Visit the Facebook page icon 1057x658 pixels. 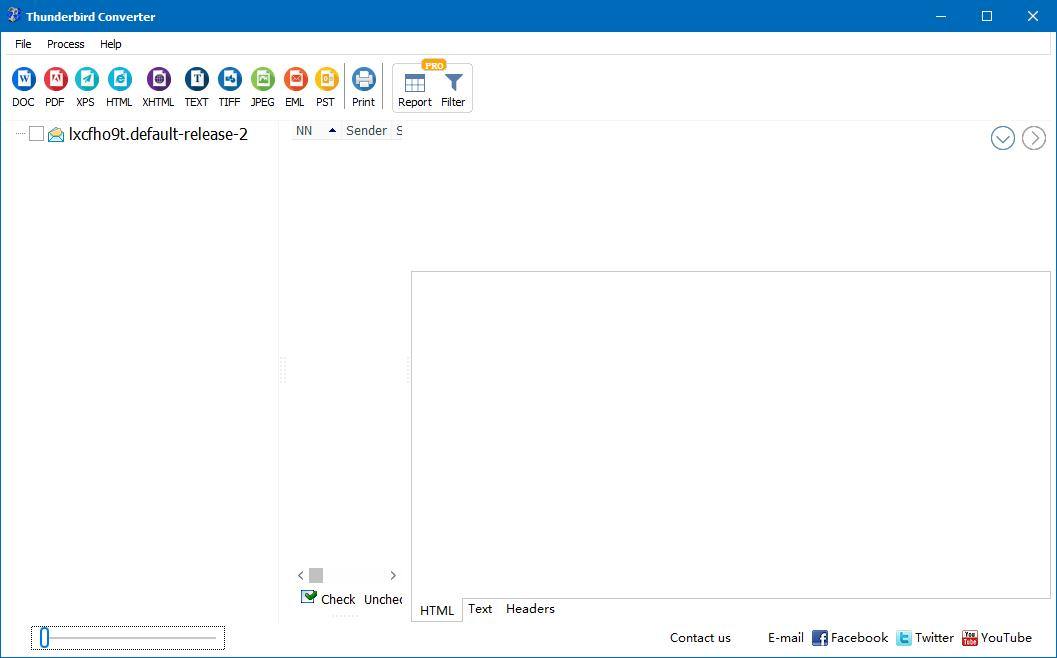click(818, 637)
